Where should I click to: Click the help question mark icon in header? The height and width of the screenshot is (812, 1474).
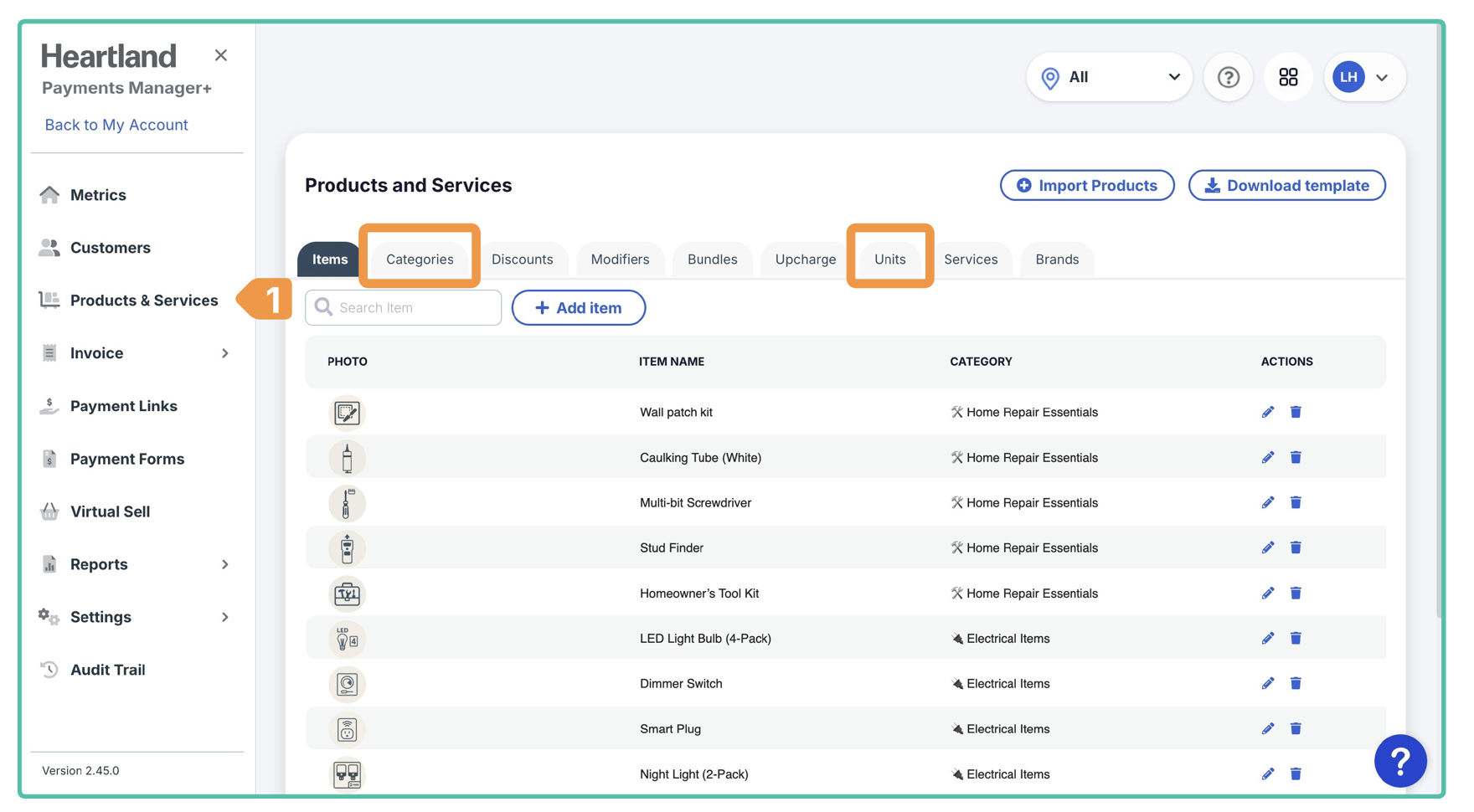pyautogui.click(x=1228, y=77)
